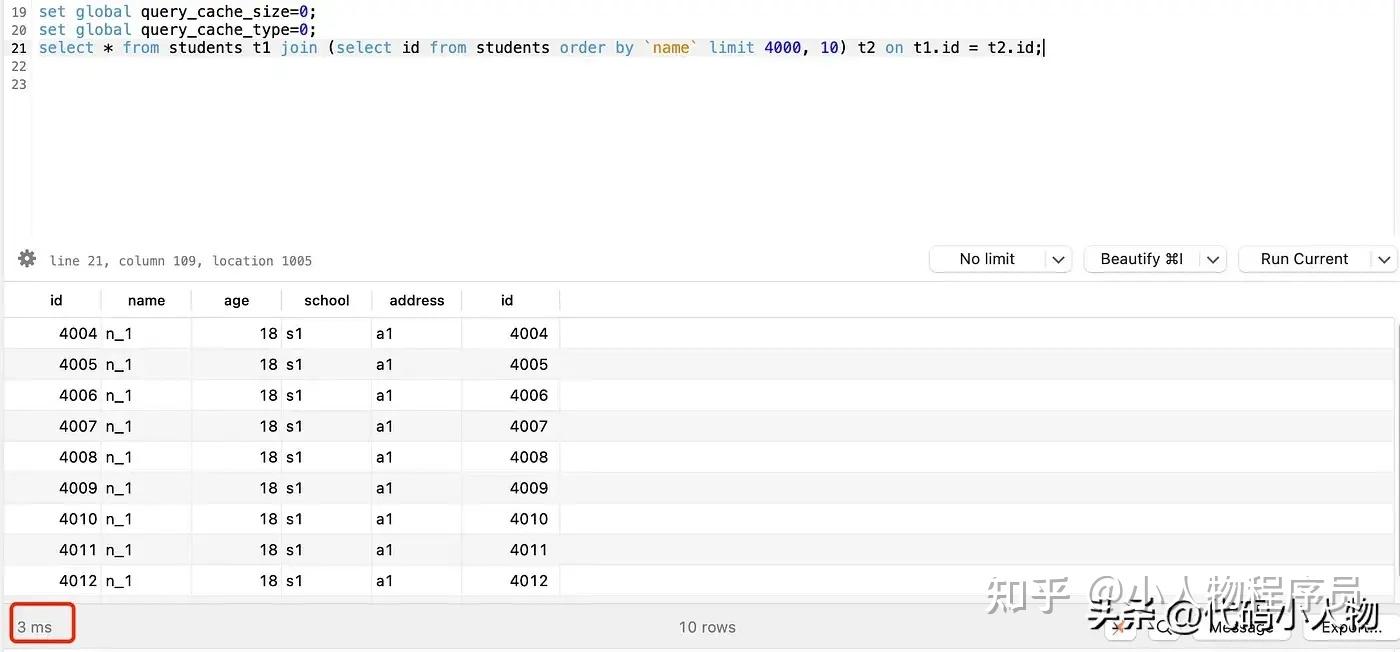Select the id column header in results
The image size is (1400, 652).
(55, 300)
